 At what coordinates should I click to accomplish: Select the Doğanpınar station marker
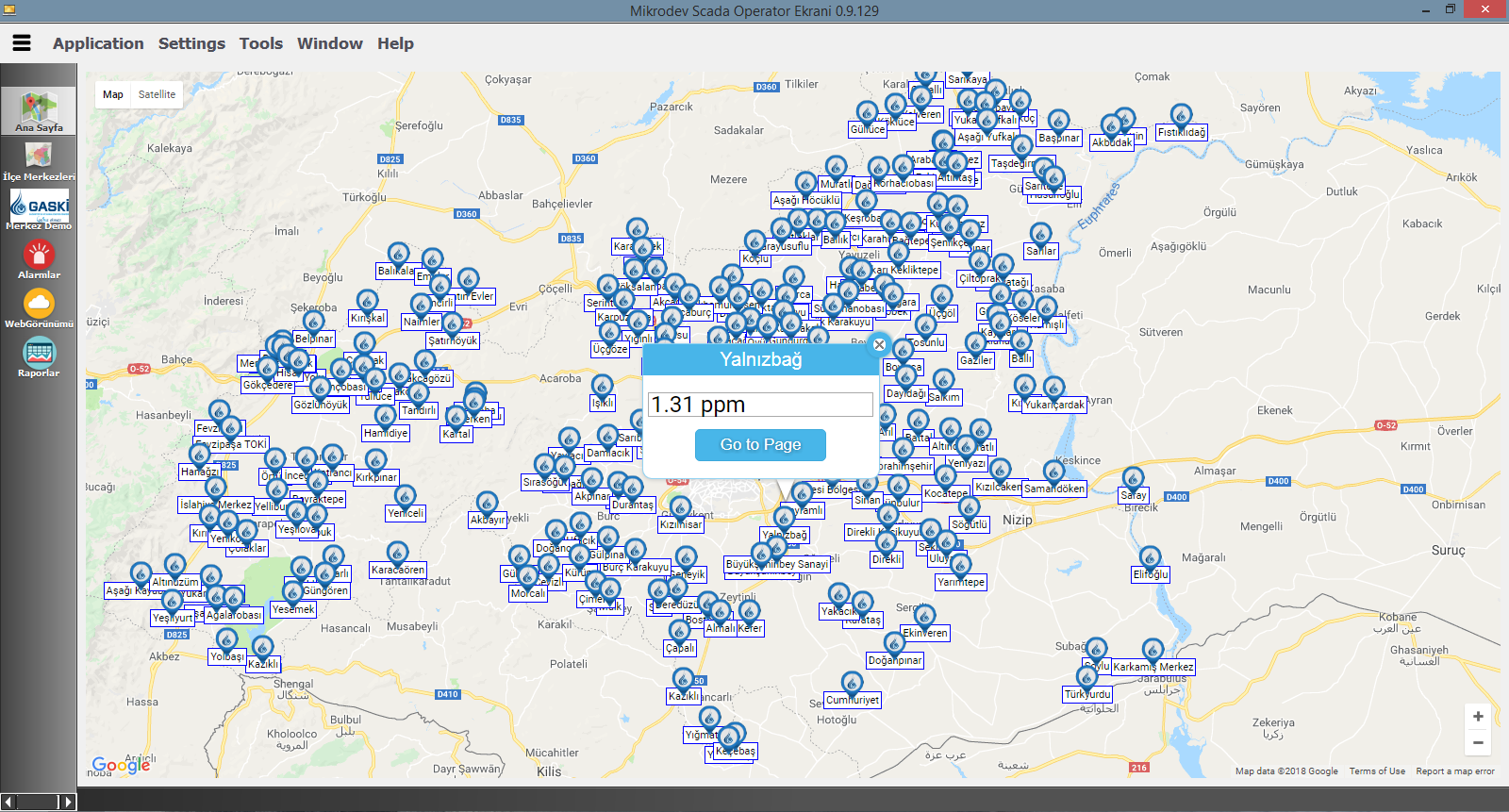(x=894, y=644)
